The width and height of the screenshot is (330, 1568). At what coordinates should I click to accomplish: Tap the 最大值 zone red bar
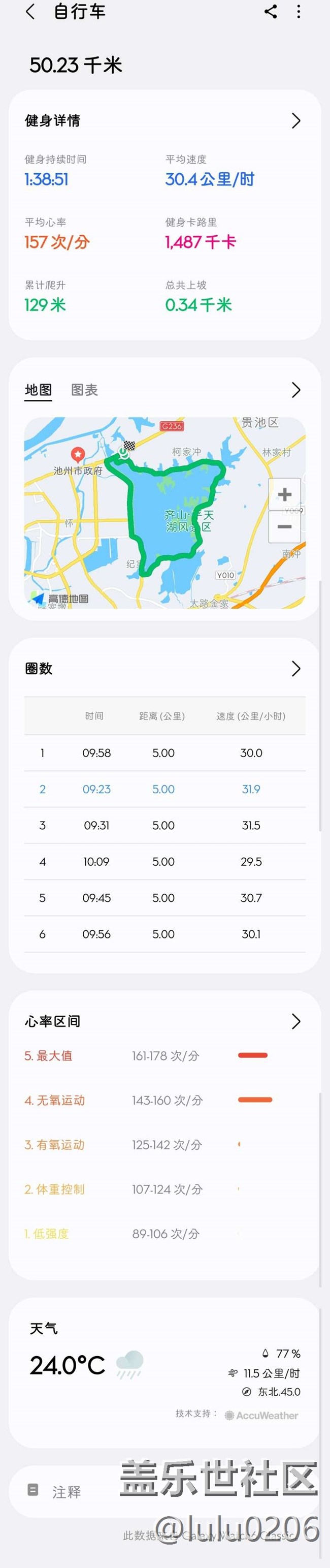pyautogui.click(x=253, y=1055)
